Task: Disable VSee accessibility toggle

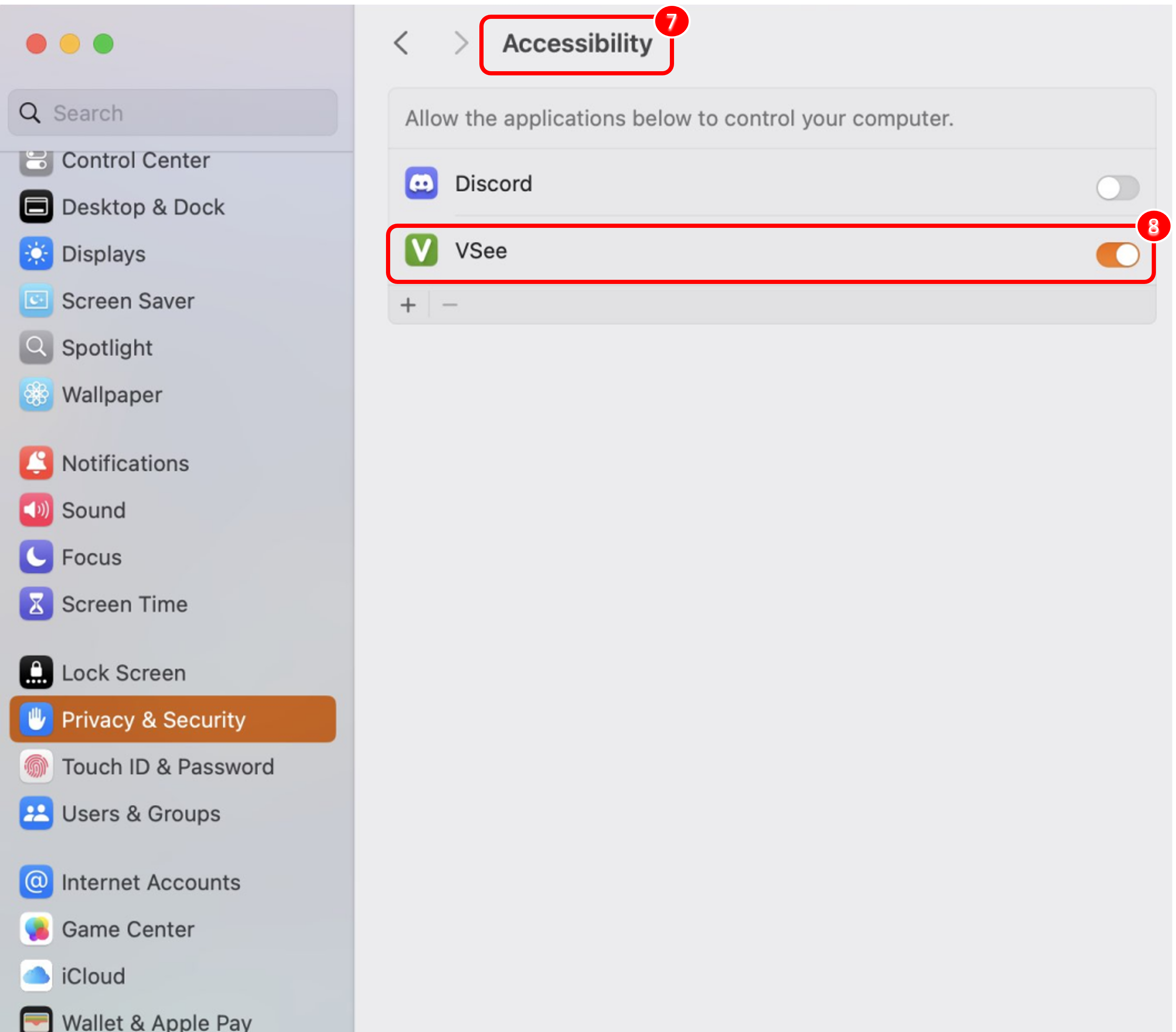Action: (1117, 255)
